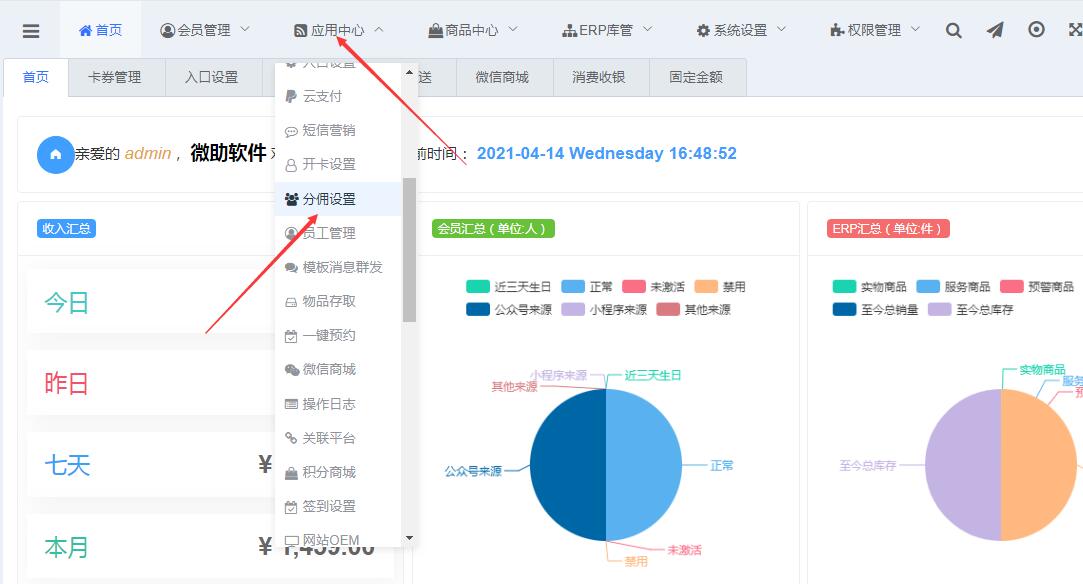Select 签到设置 from the dropdown list

pos(338,507)
